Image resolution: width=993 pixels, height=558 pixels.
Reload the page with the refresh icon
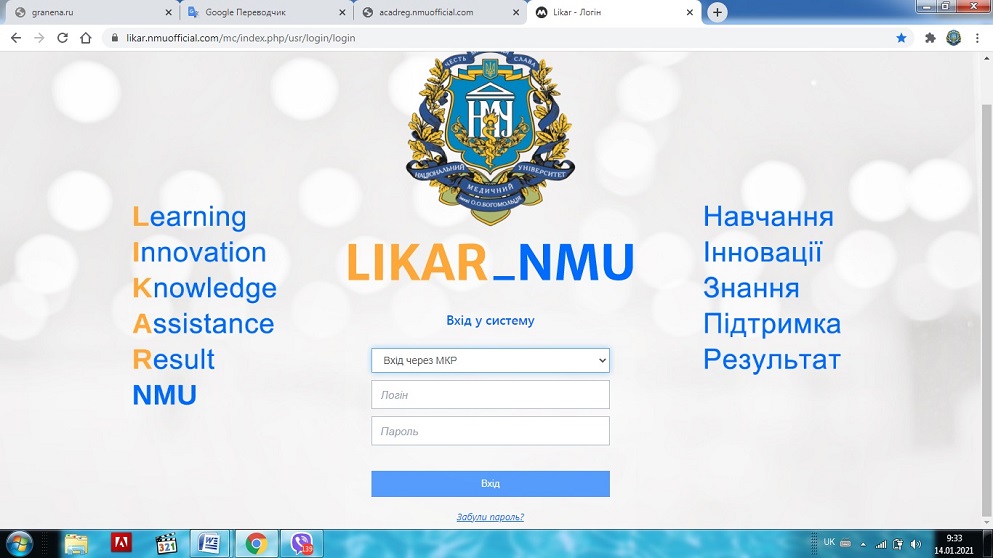(x=62, y=38)
